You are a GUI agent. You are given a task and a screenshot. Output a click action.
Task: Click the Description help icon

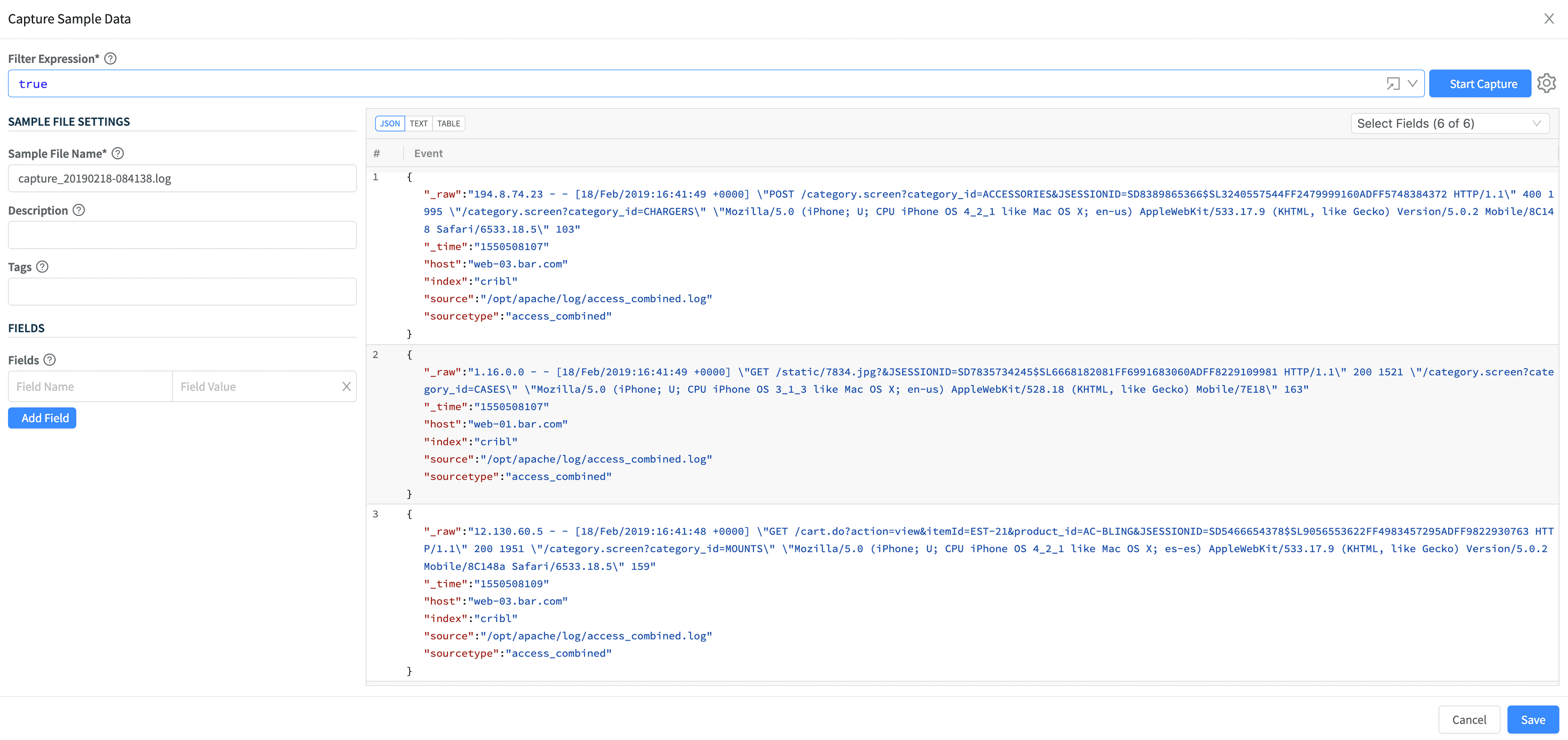[78, 210]
